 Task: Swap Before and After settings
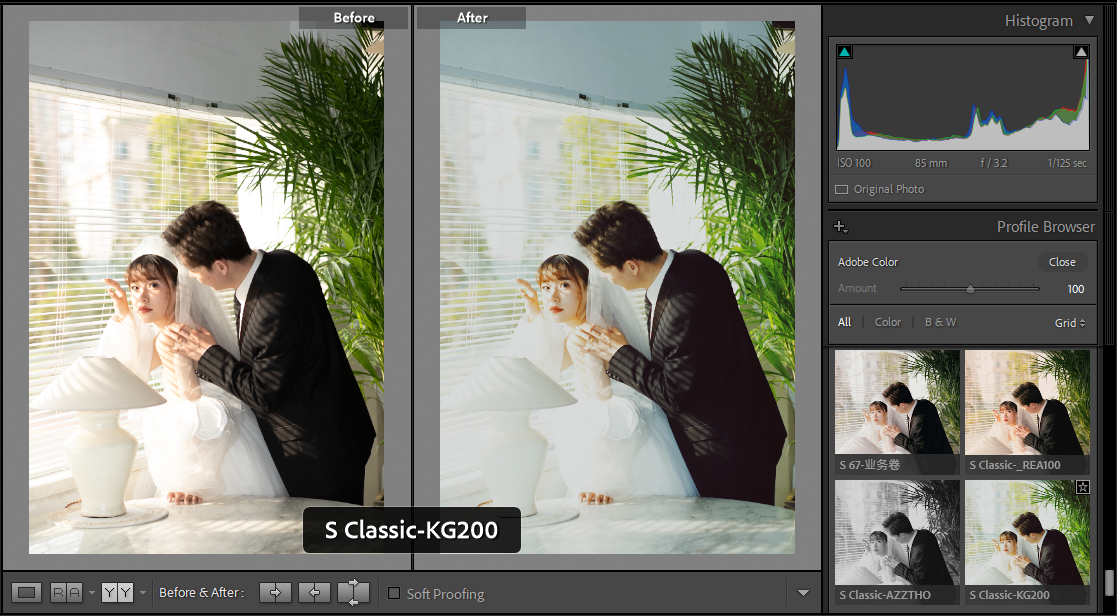coord(353,593)
